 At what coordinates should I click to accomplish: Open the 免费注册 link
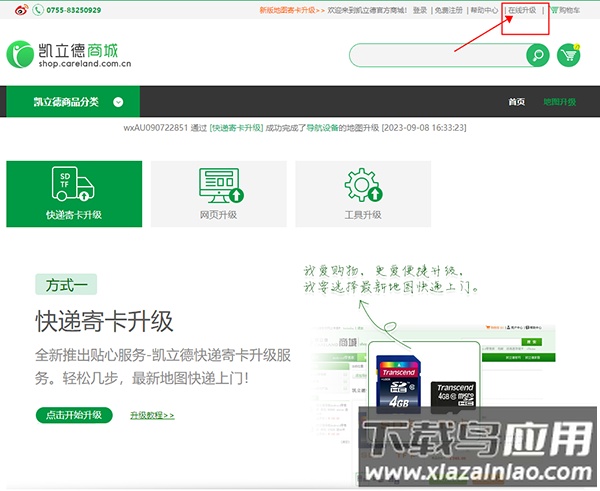pos(449,10)
